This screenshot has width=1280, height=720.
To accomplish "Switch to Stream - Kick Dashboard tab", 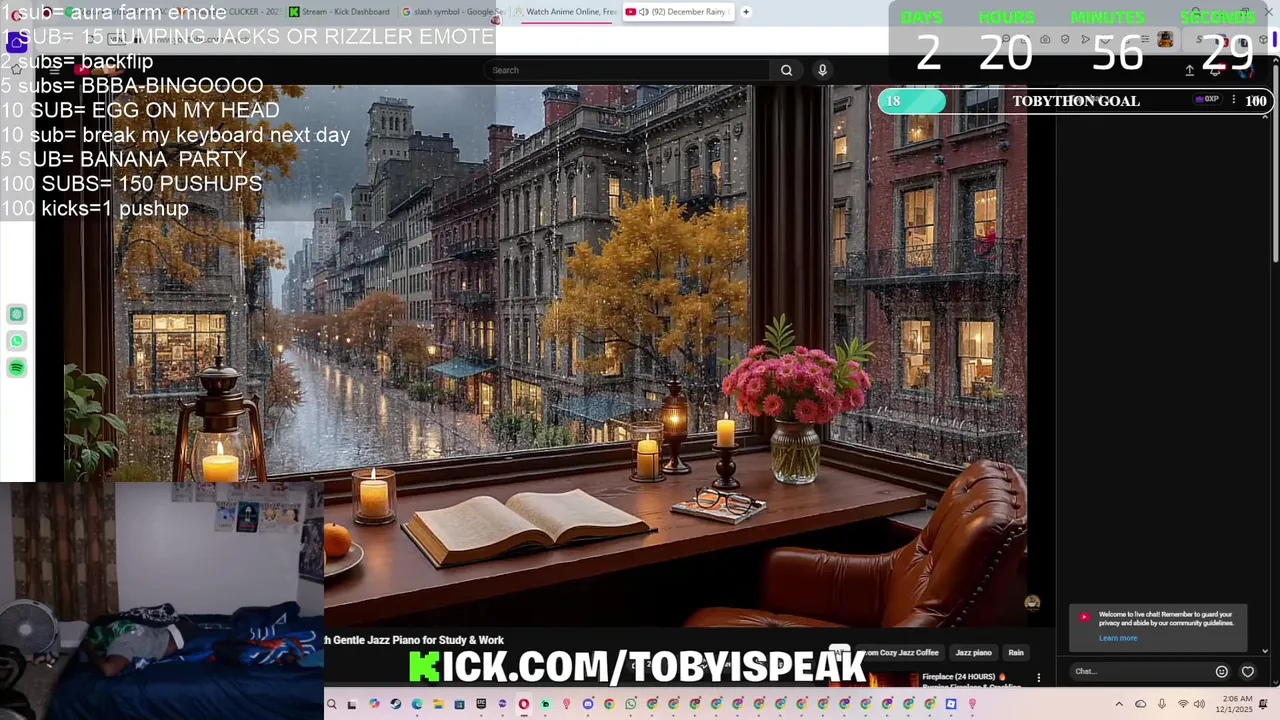I will coord(340,12).
